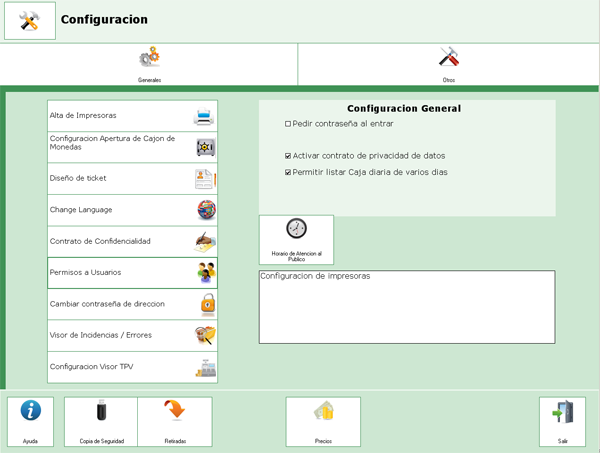Enable Pedir contraseña al entrar checkbox
The height and width of the screenshot is (453, 600).
[288, 124]
